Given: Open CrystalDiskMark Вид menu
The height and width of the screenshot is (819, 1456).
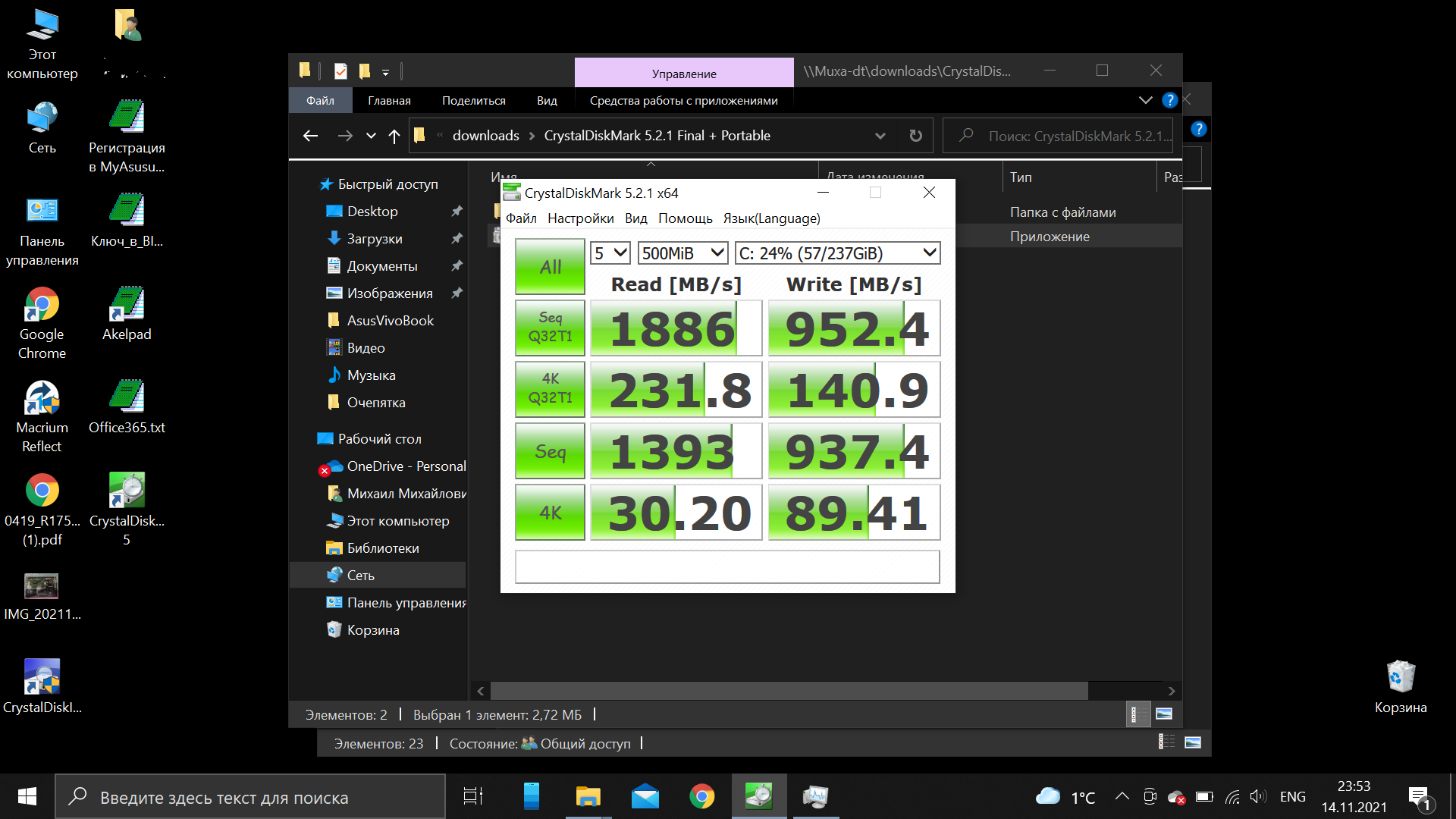Looking at the screenshot, I should point(636,218).
